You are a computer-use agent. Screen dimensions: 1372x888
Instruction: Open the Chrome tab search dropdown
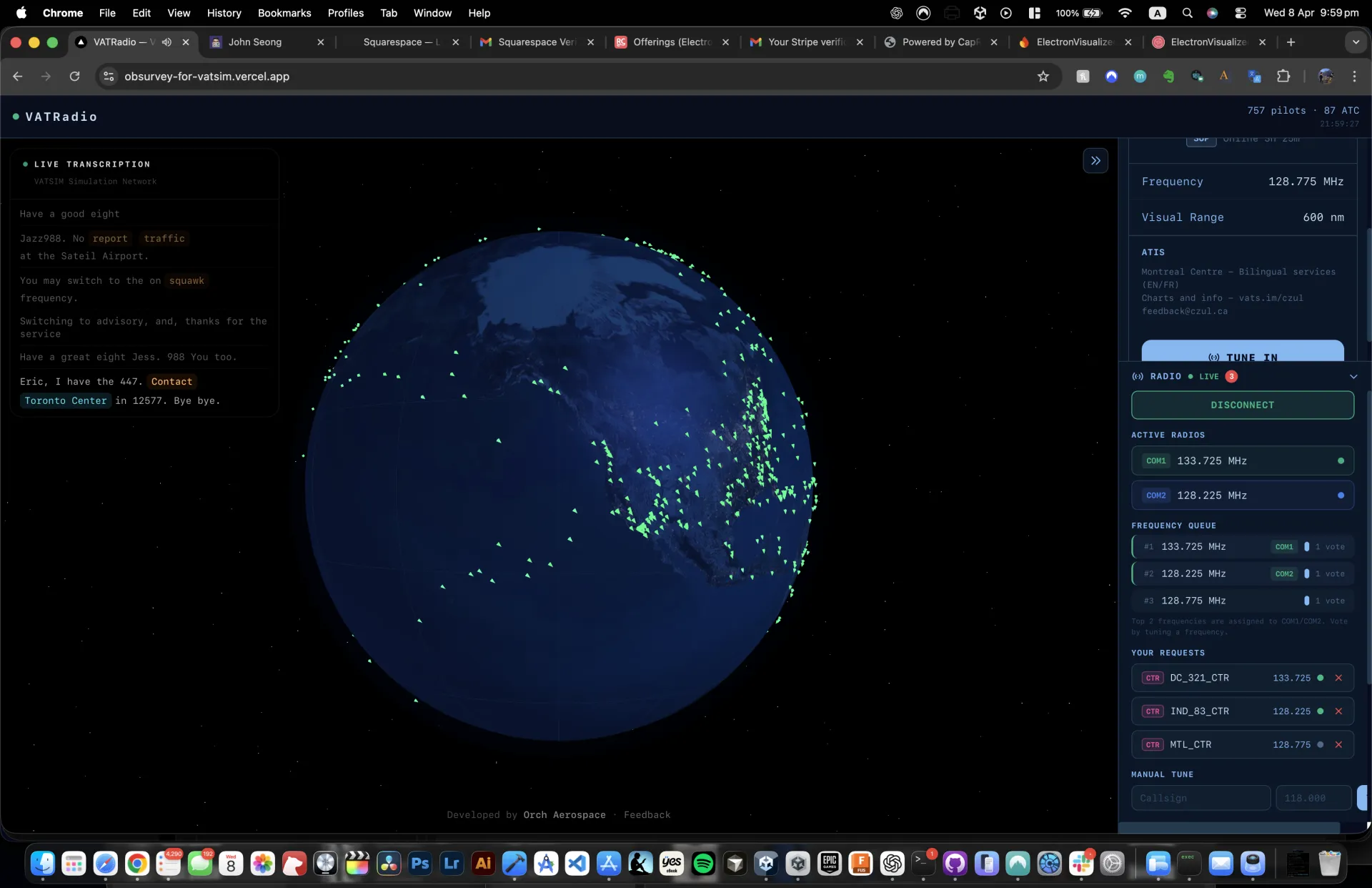[x=1356, y=42]
